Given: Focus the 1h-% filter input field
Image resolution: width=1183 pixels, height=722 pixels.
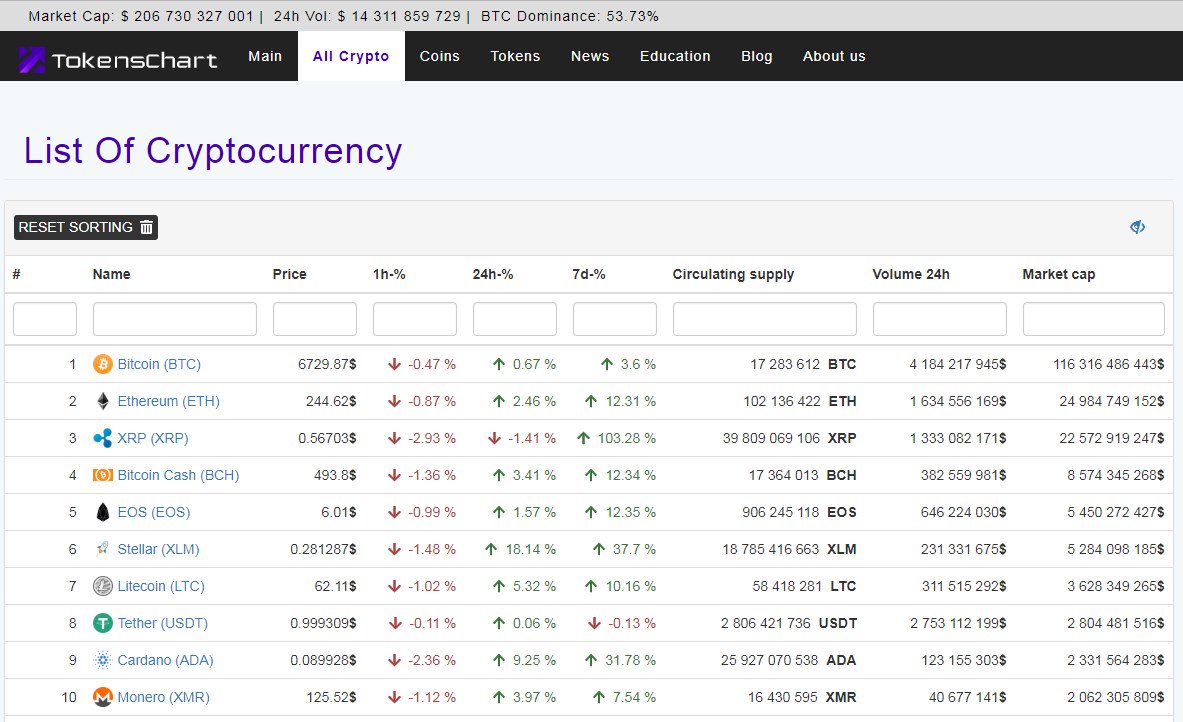Looking at the screenshot, I should coord(415,319).
